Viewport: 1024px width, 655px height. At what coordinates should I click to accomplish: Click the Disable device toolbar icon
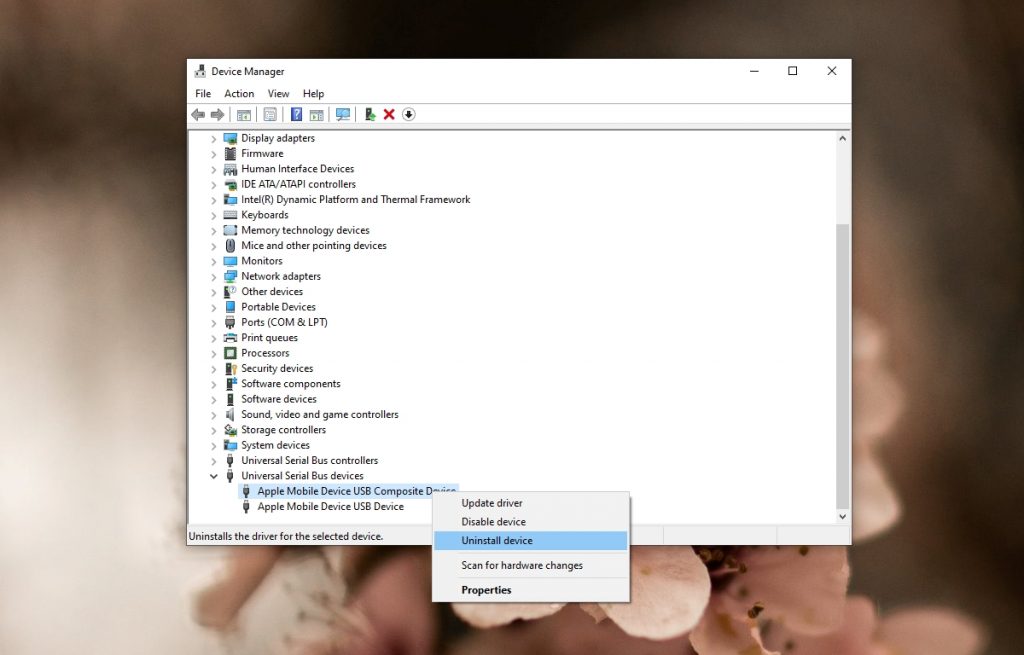(x=409, y=114)
